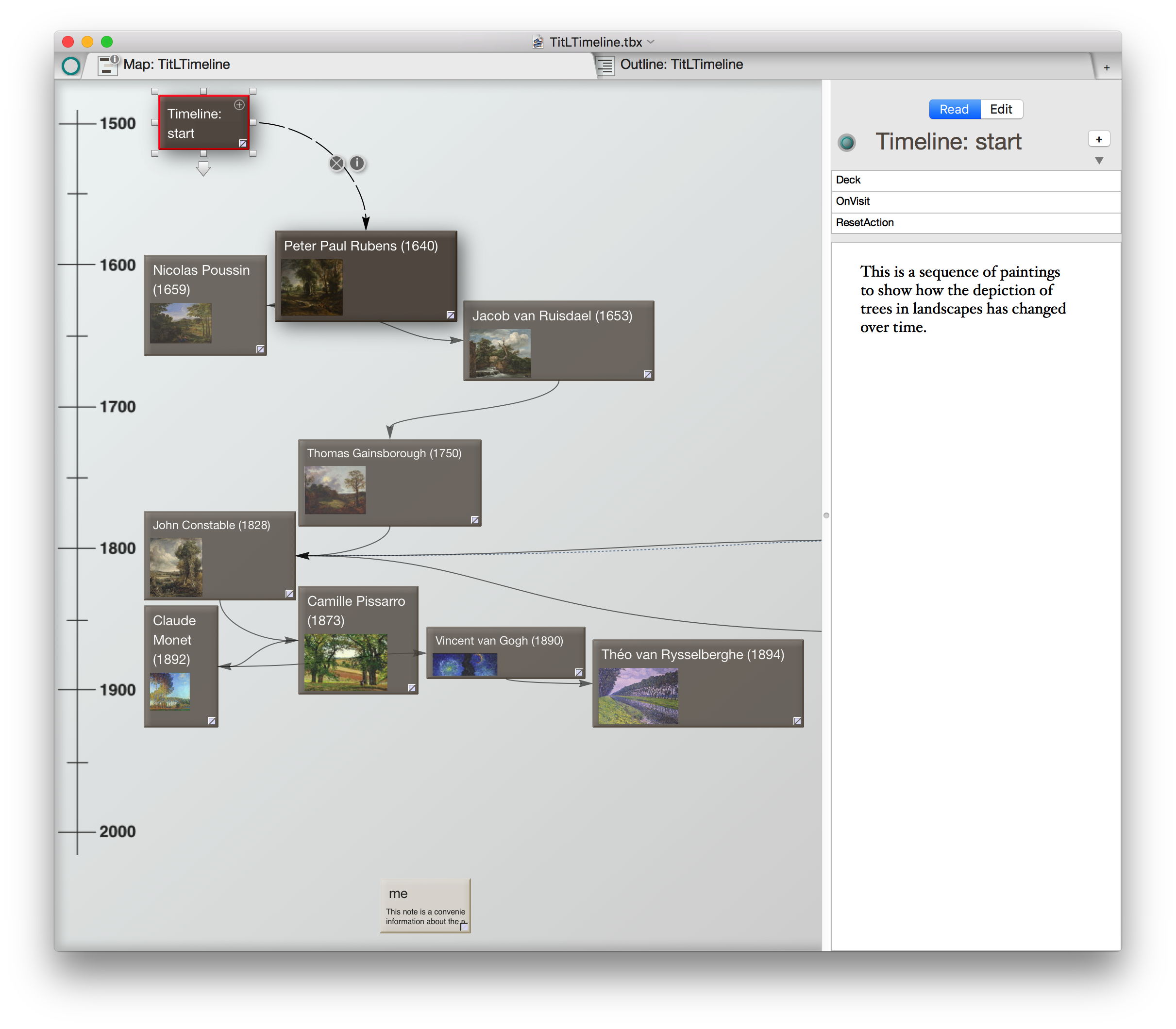Click the teal badge beside note title
The height and width of the screenshot is (1029, 1176).
point(846,142)
